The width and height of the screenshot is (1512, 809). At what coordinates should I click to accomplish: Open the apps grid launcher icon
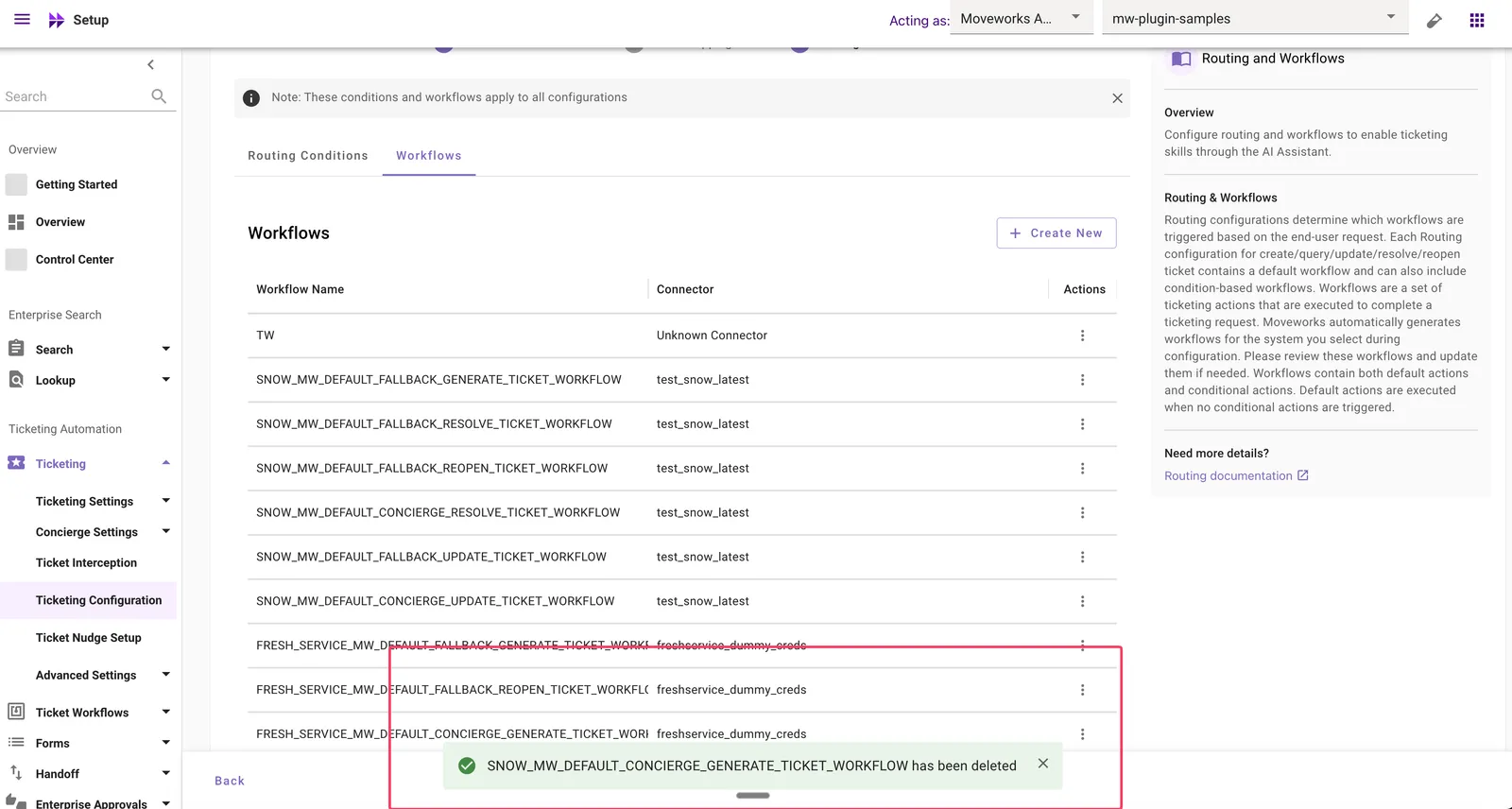tap(1477, 20)
